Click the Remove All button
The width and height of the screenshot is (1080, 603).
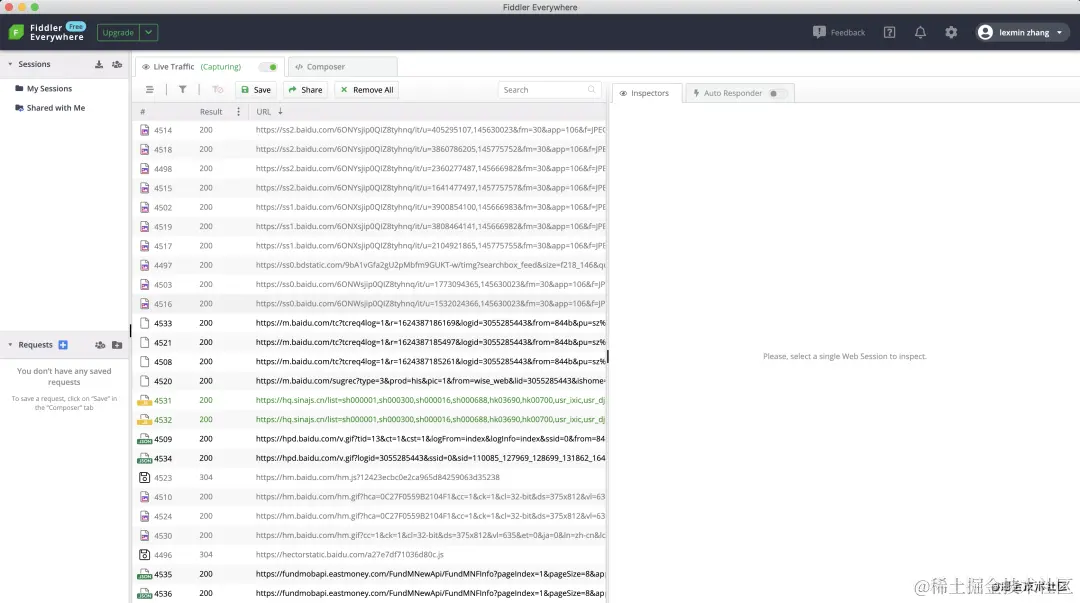coord(367,90)
